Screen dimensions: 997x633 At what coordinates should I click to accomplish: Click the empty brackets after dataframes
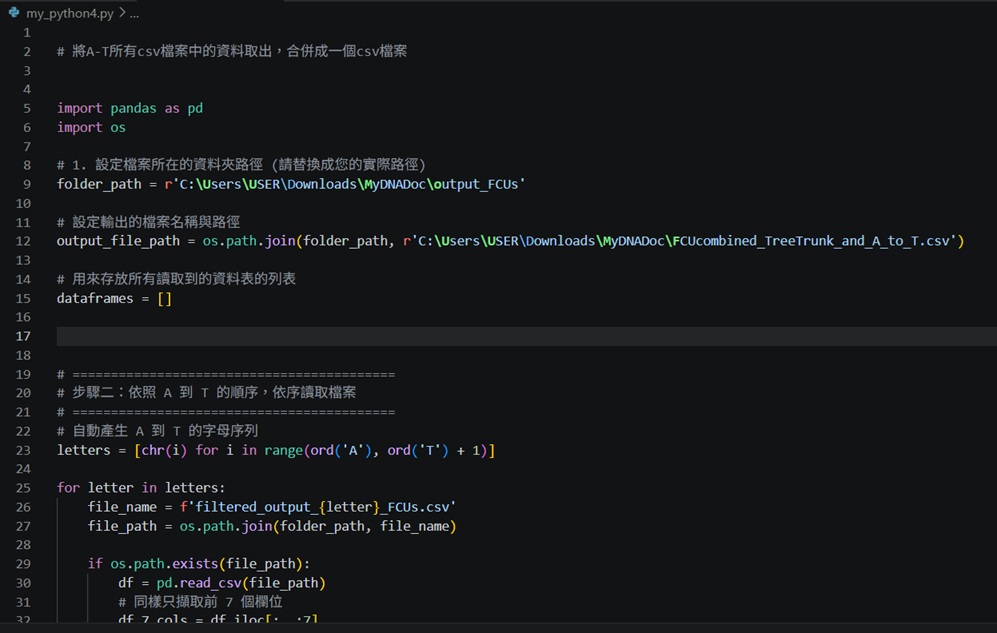click(x=165, y=299)
